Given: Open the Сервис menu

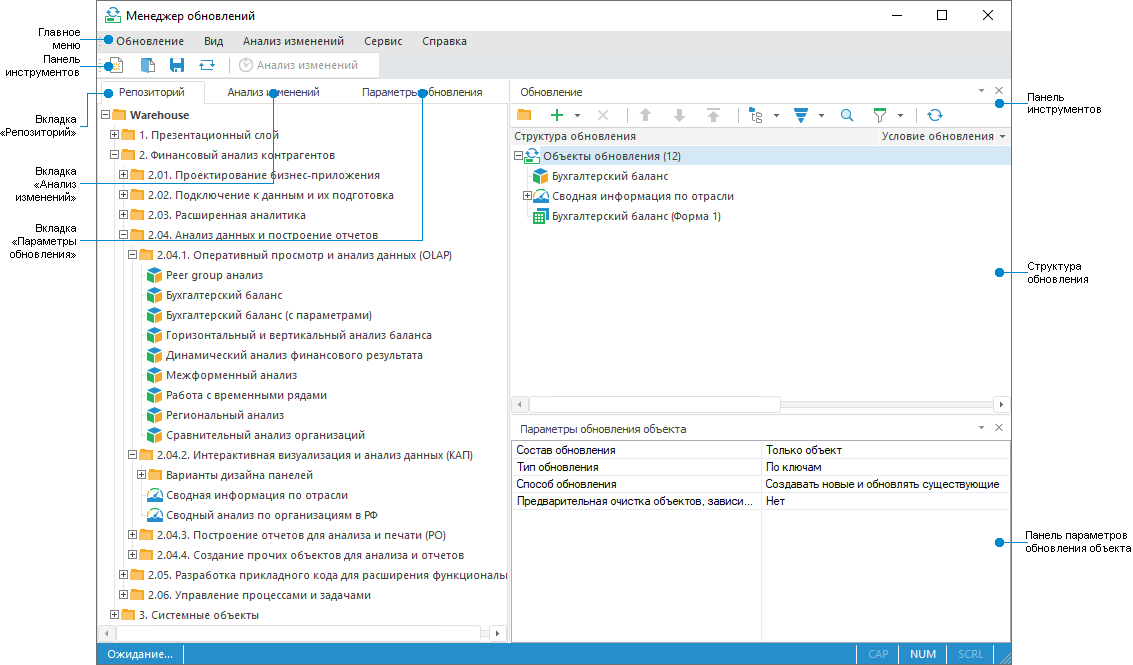Looking at the screenshot, I should (383, 41).
